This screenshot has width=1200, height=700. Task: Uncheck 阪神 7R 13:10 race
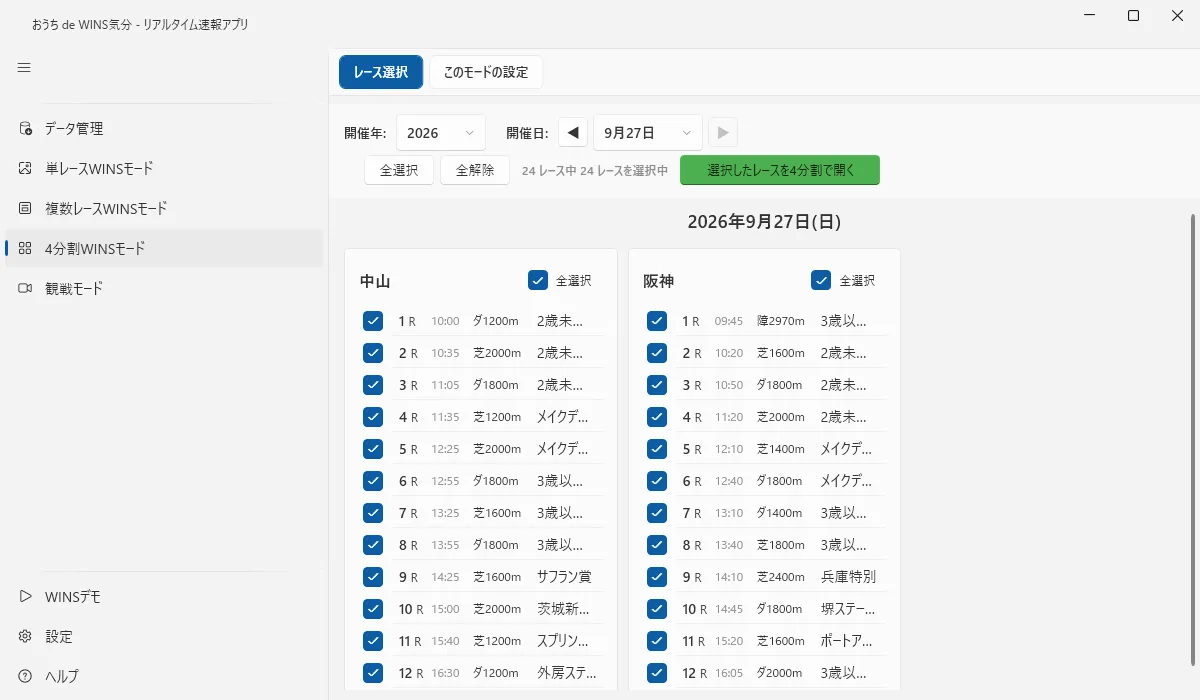(657, 513)
